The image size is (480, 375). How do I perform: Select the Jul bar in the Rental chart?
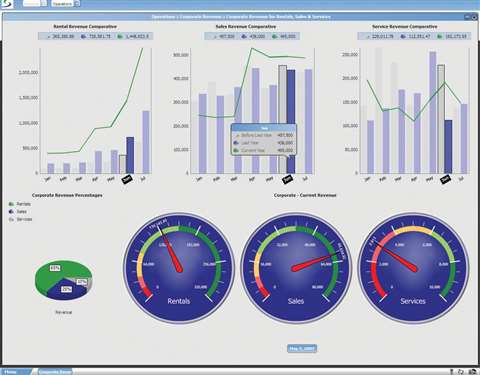(146, 142)
